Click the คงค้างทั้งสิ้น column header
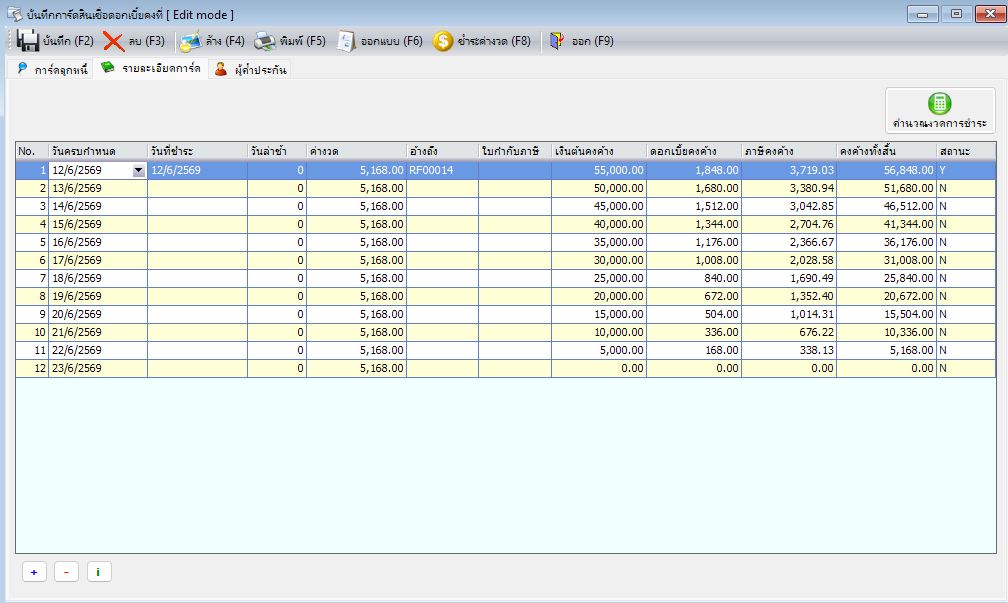 [x=886, y=152]
